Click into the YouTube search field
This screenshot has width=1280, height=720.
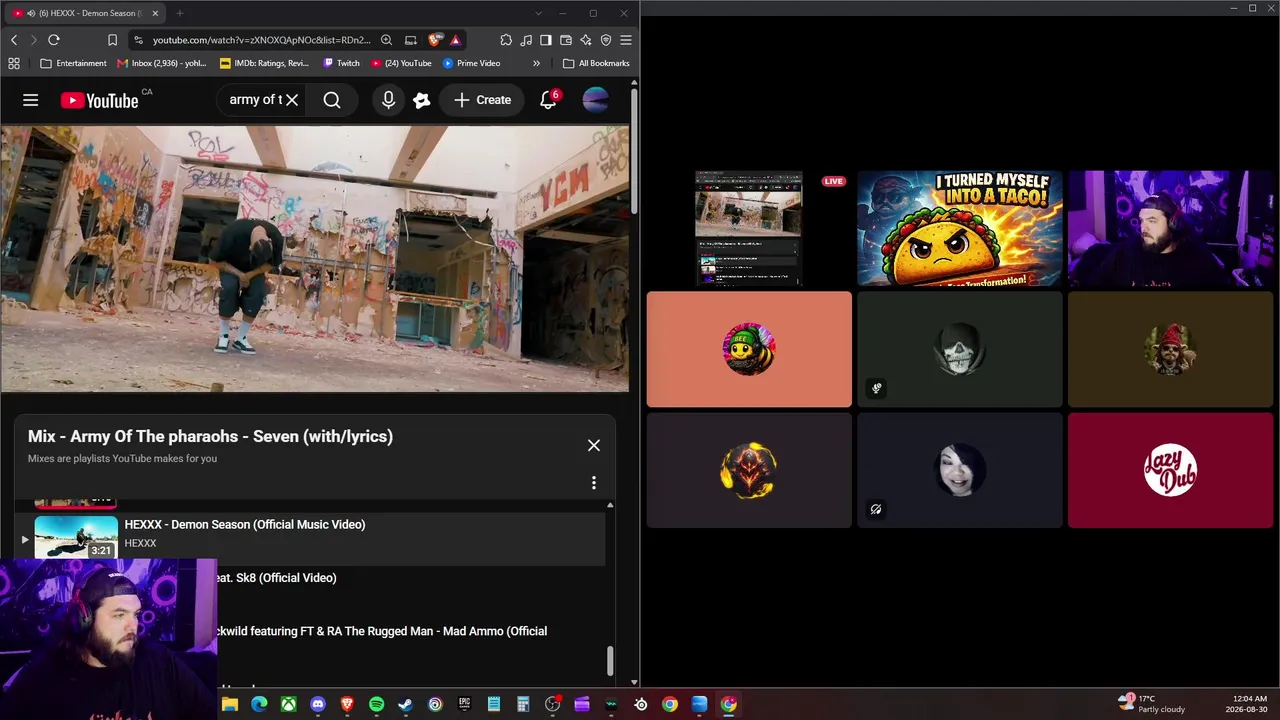pyautogui.click(x=256, y=100)
